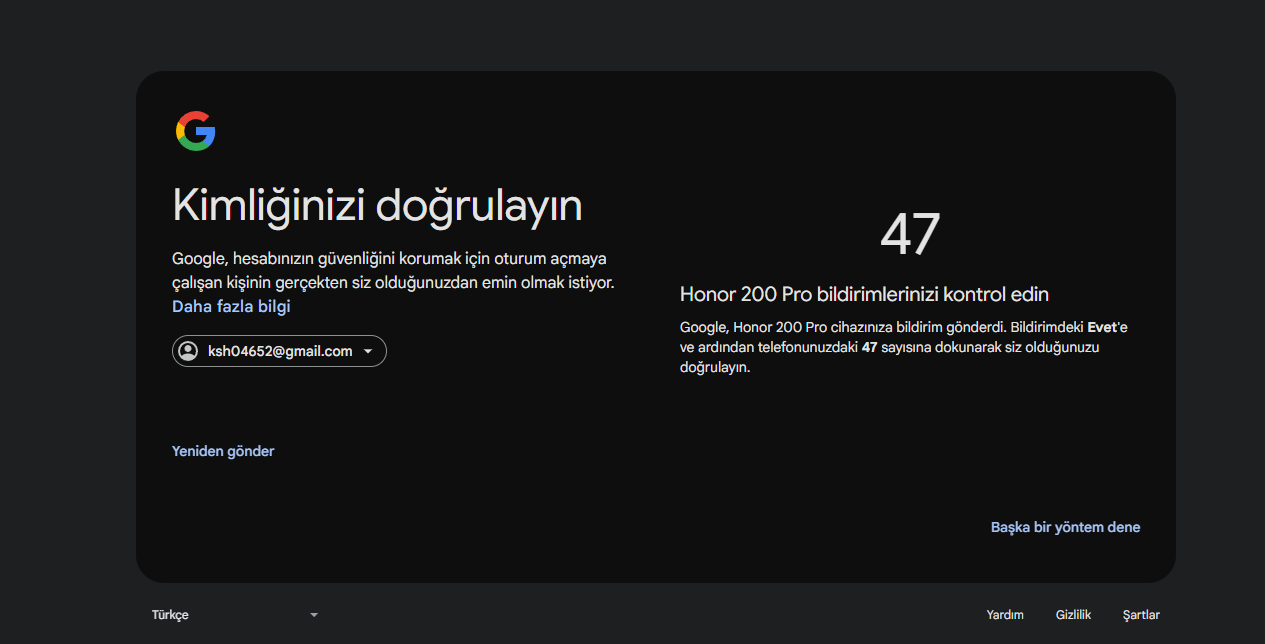The height and width of the screenshot is (644, 1265).
Task: Open the Gizlilik footer link
Action: [x=1073, y=615]
